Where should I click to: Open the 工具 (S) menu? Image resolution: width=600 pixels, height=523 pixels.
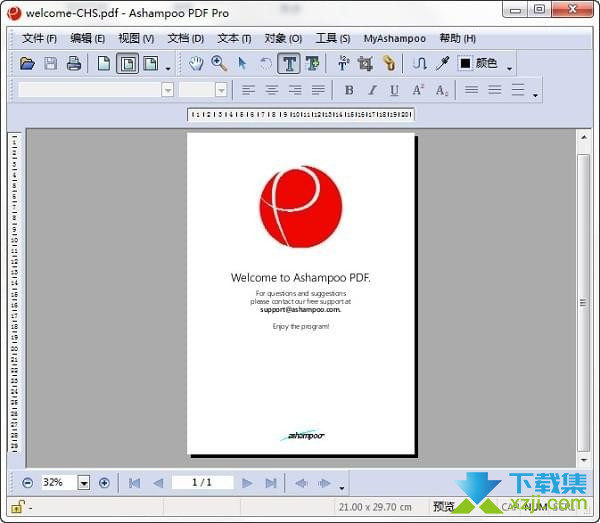(x=333, y=38)
